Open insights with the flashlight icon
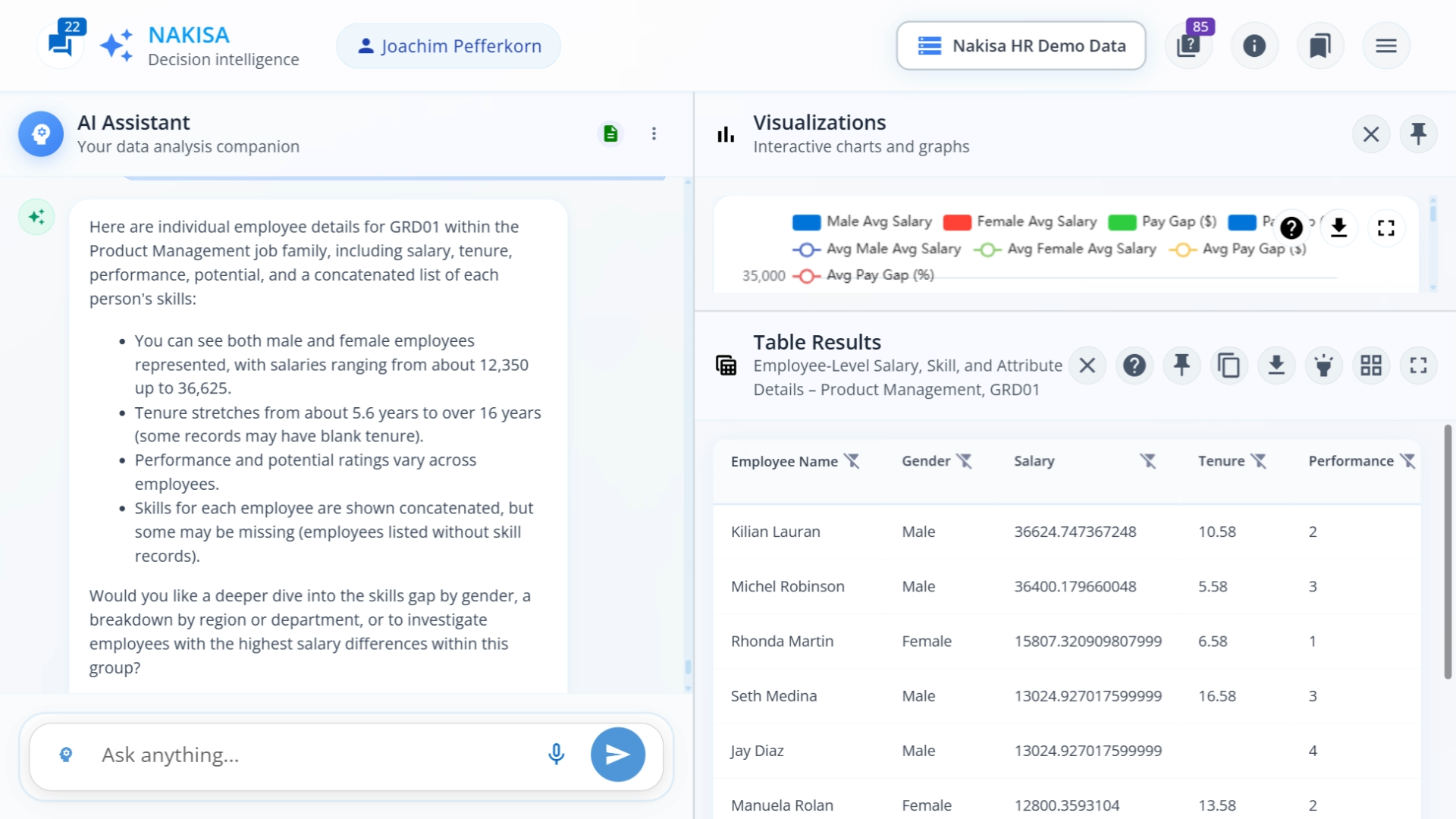 pos(1324,366)
